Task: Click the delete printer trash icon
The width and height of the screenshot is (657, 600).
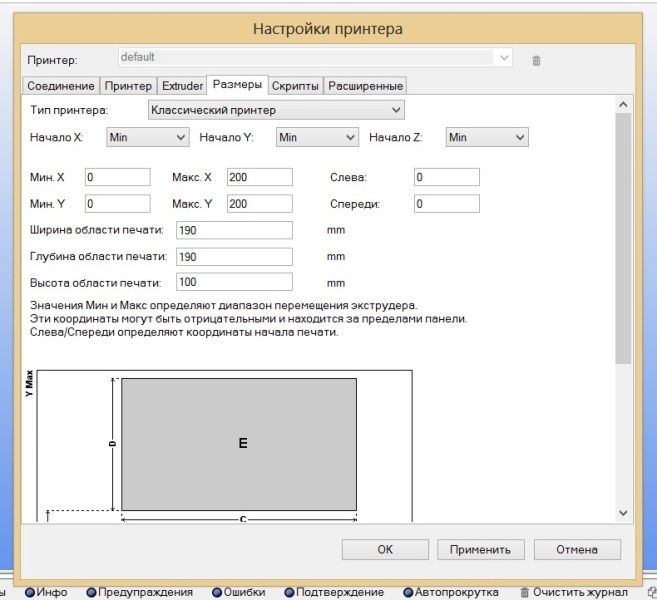Action: [536, 60]
